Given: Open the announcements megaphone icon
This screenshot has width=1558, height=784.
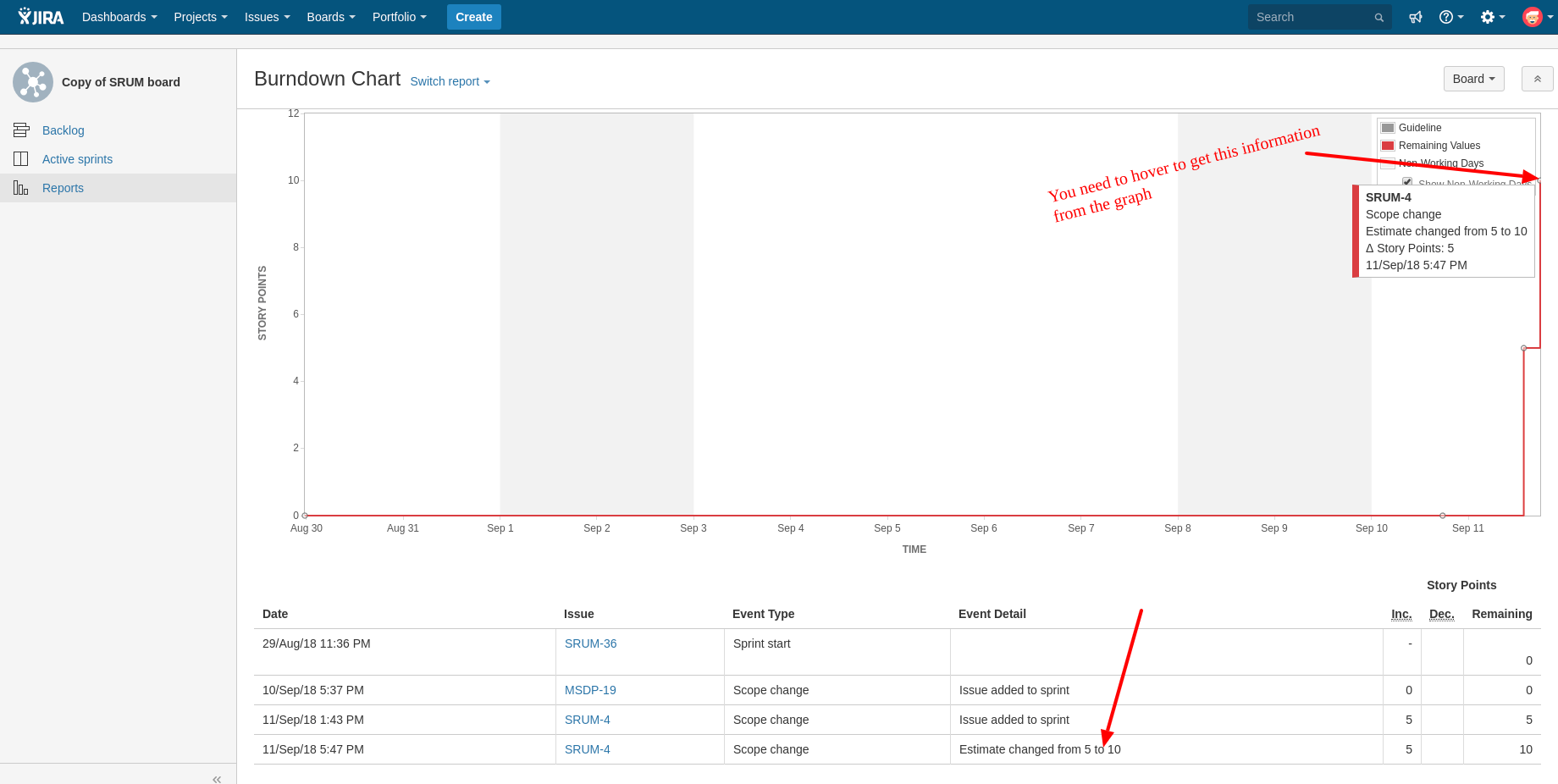Looking at the screenshot, I should [x=1416, y=17].
